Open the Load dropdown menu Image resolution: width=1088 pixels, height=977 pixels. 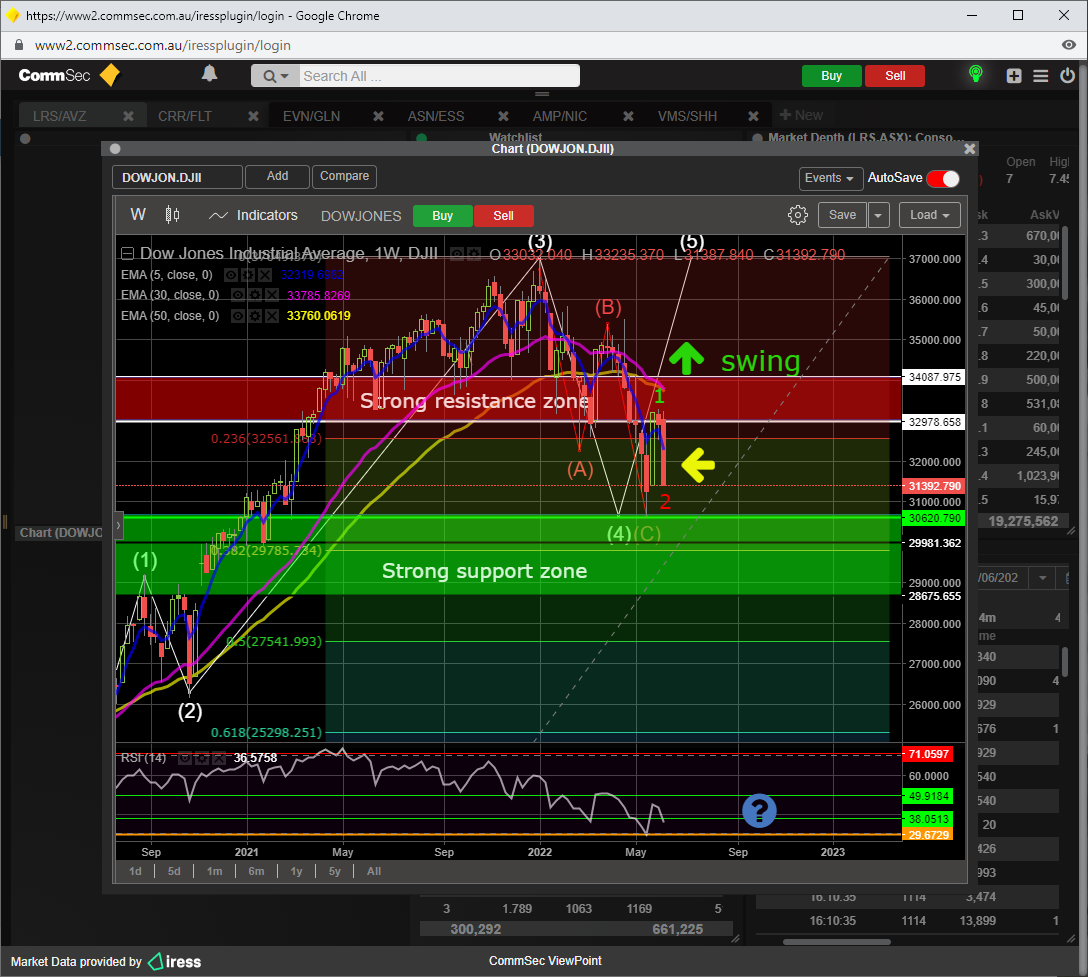(929, 215)
